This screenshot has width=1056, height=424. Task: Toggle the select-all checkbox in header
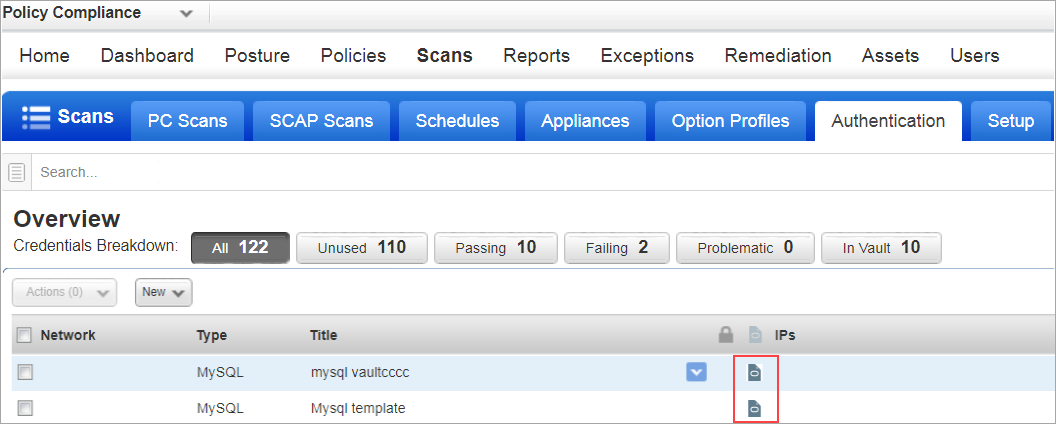coord(25,336)
